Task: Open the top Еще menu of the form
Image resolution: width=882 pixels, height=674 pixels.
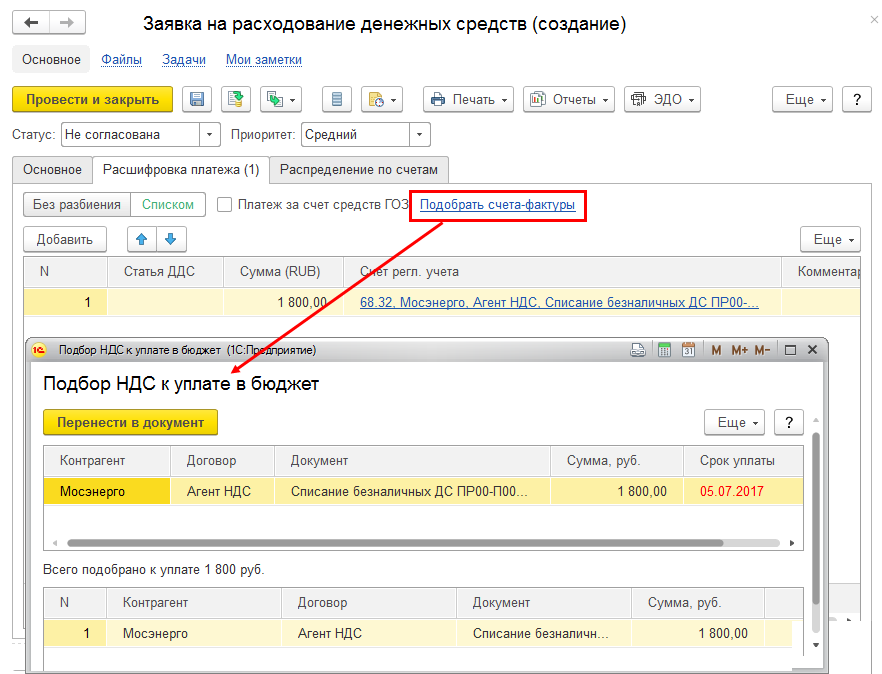Action: click(802, 100)
